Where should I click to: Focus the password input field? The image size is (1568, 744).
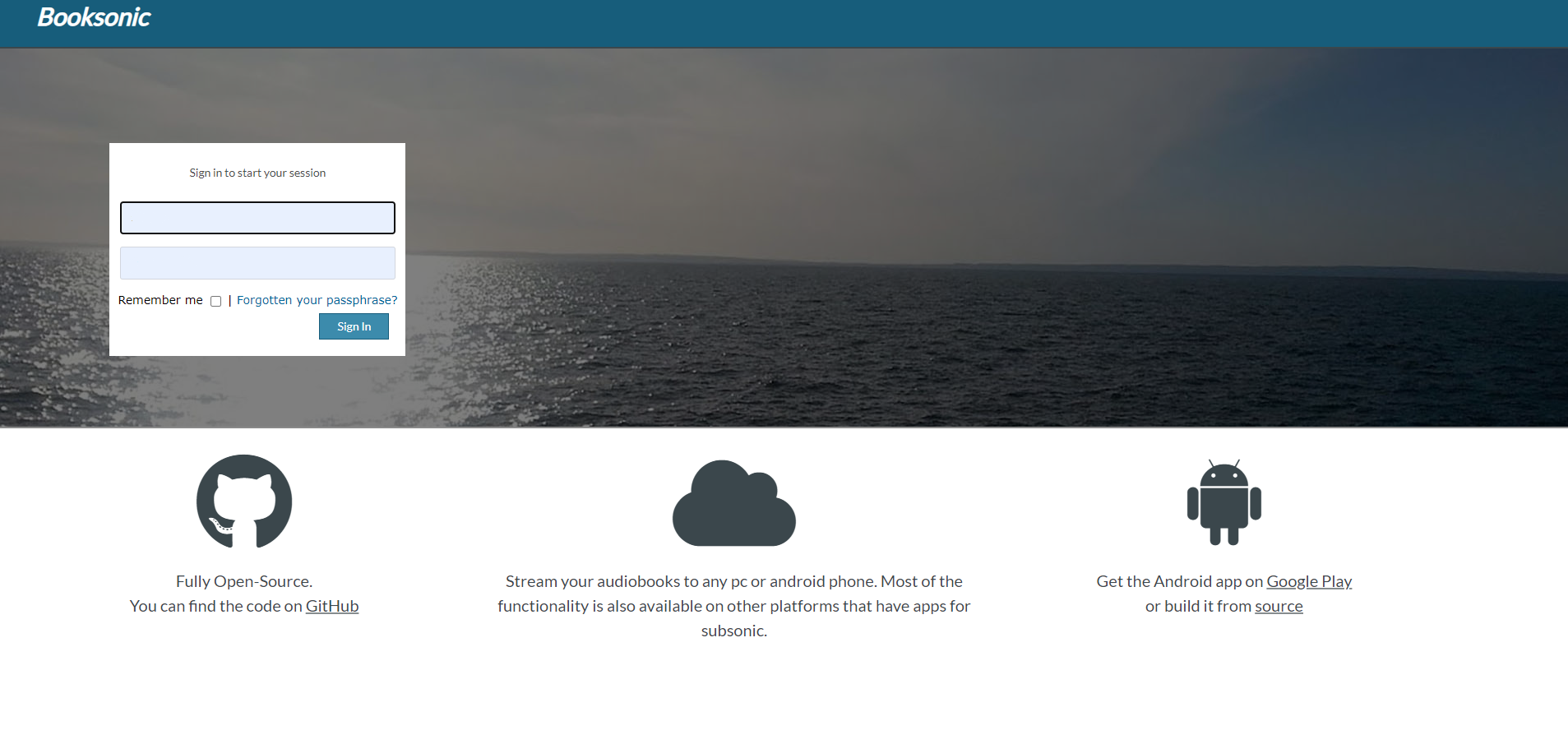pyautogui.click(x=257, y=263)
